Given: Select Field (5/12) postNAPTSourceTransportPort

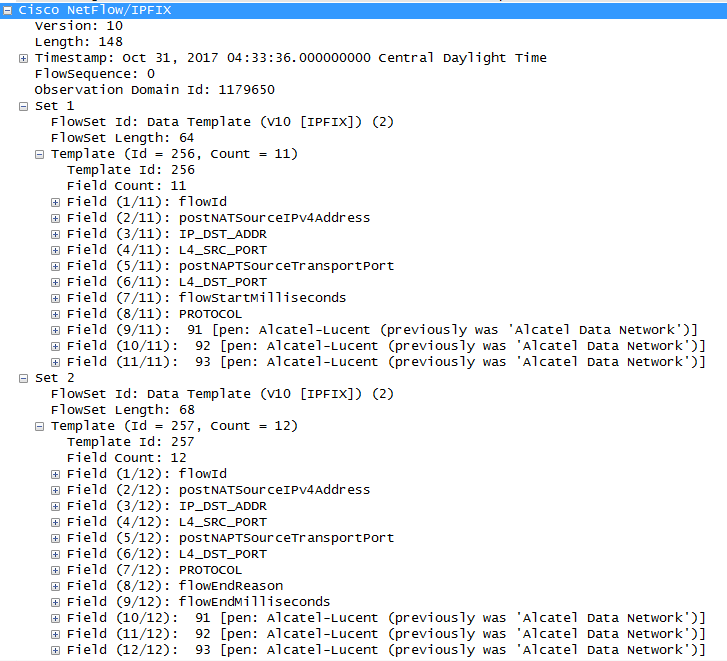Looking at the screenshot, I should (230, 537).
